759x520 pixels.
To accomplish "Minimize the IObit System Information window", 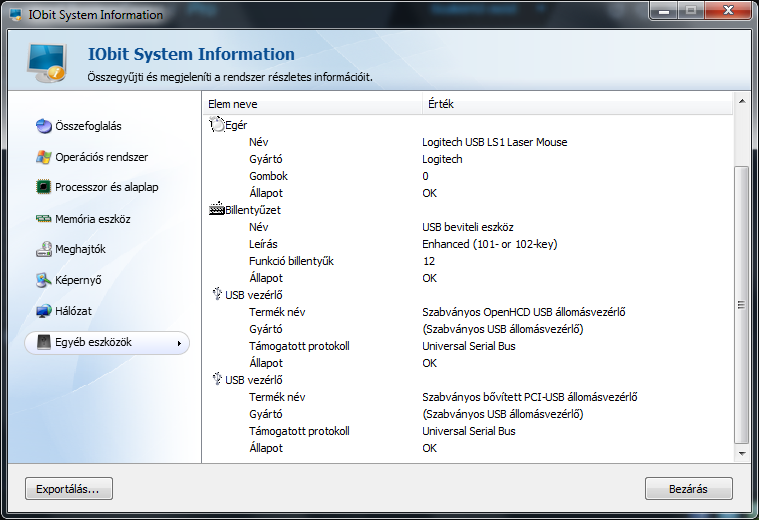I will (x=664, y=11).
